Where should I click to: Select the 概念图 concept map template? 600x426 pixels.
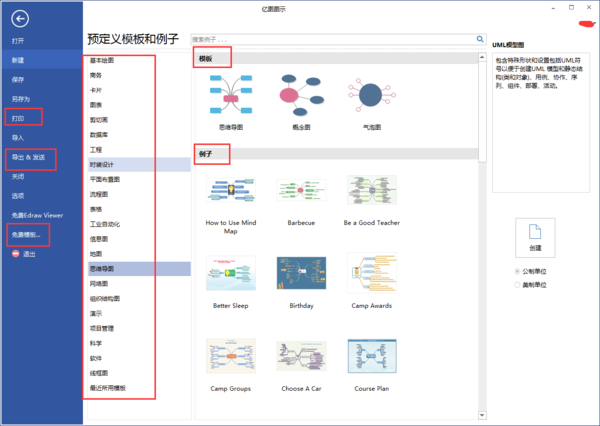click(x=301, y=102)
